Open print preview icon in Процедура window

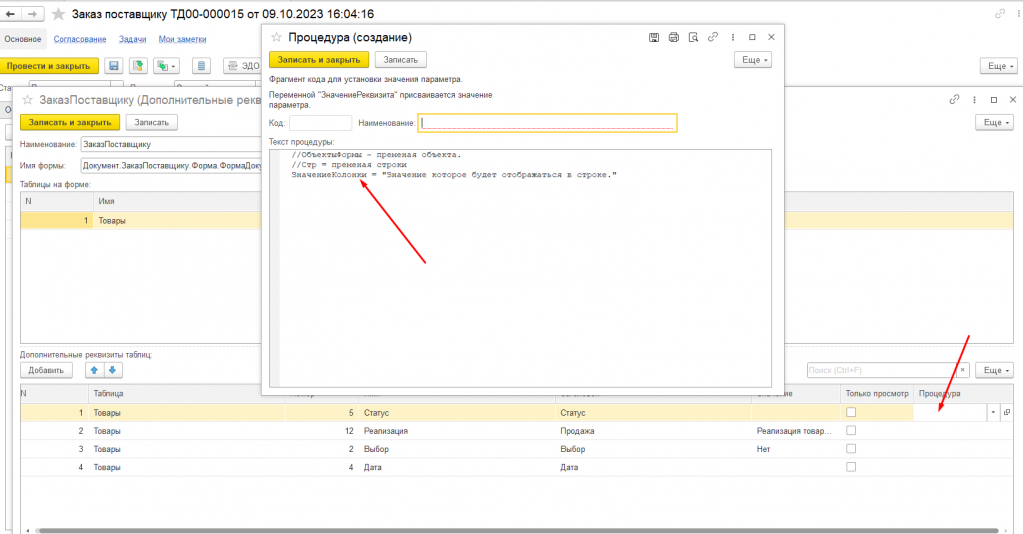(693, 37)
